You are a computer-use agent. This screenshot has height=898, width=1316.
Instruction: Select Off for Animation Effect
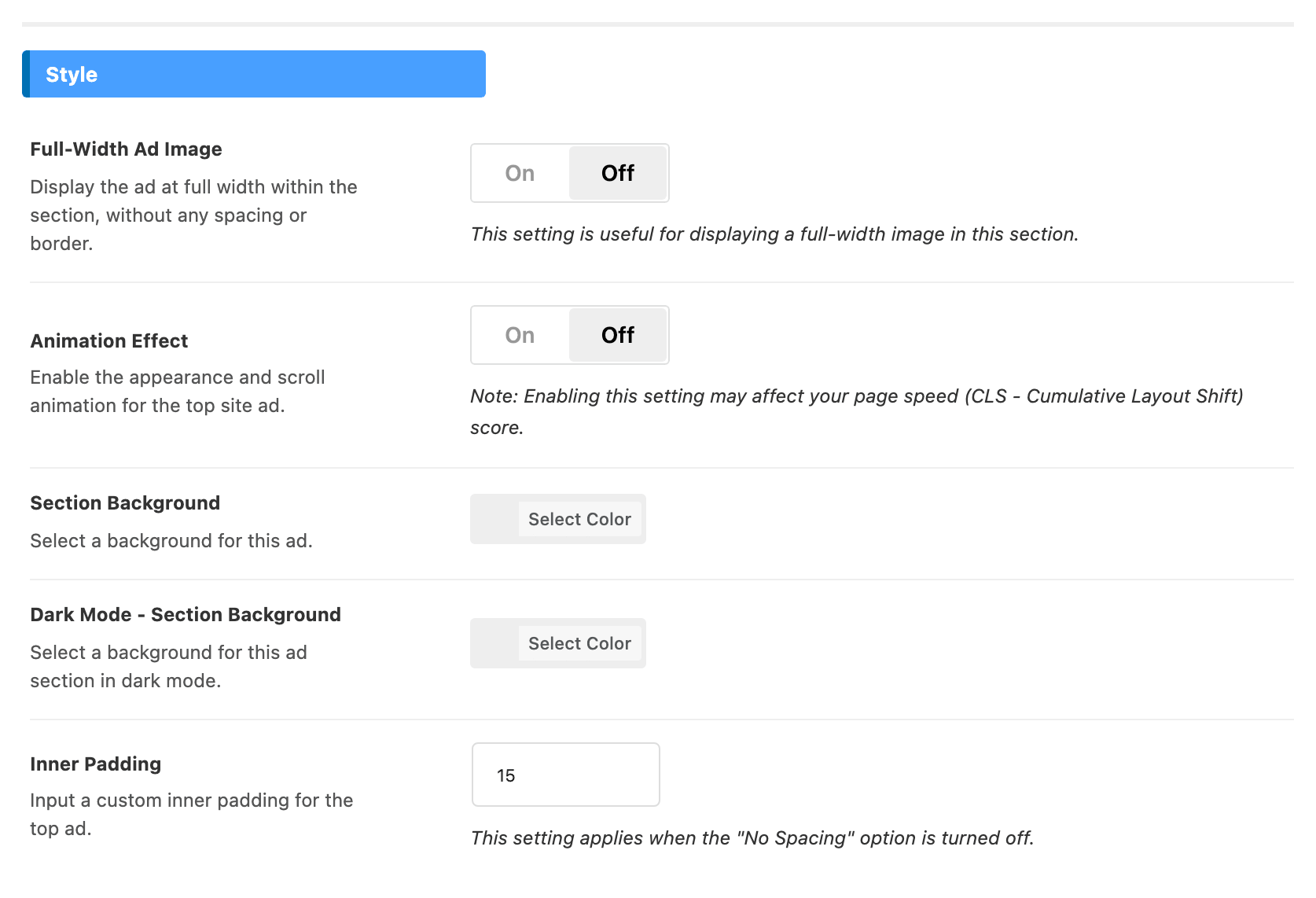[618, 335]
